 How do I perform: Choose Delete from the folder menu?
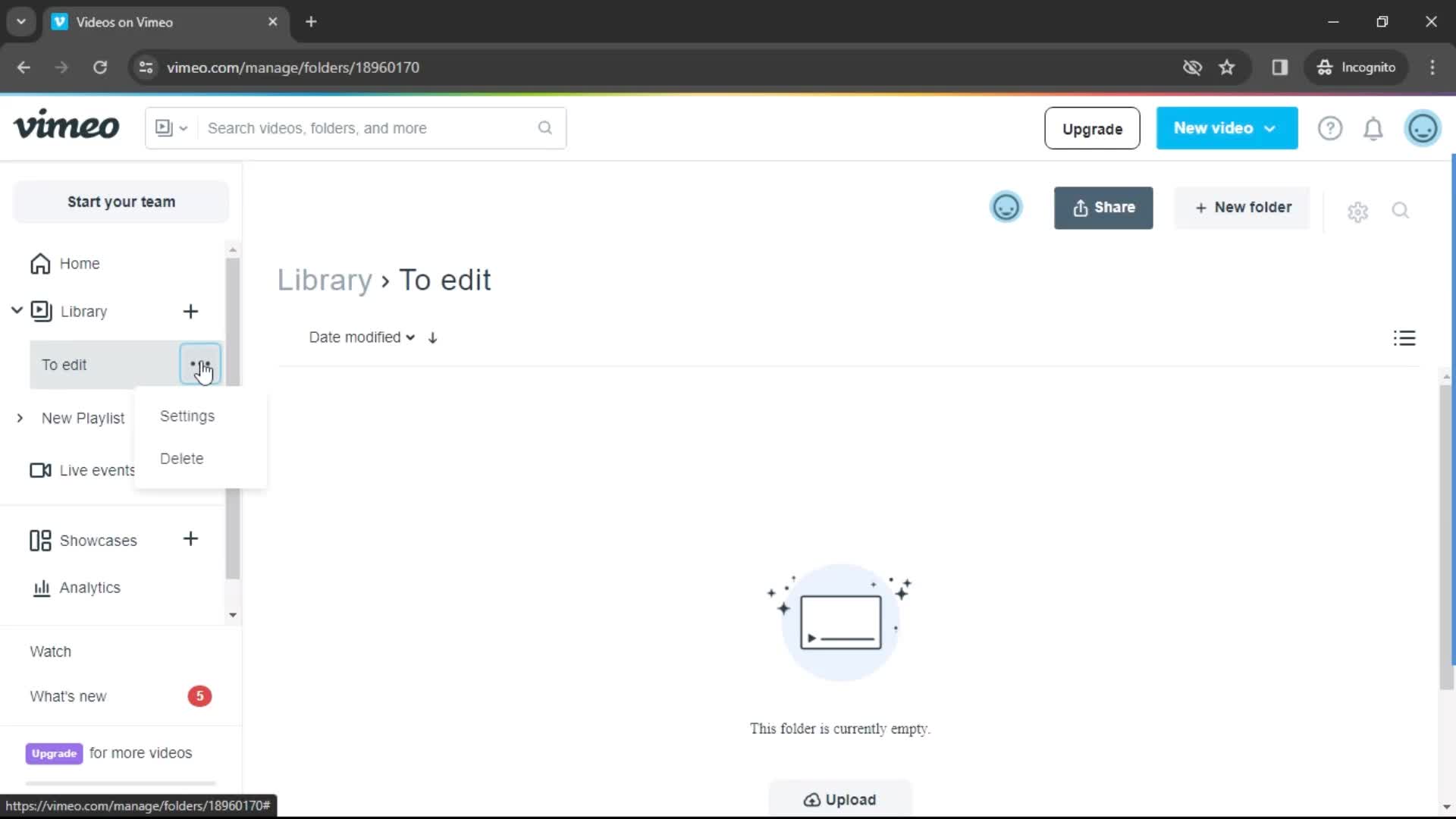[182, 459]
